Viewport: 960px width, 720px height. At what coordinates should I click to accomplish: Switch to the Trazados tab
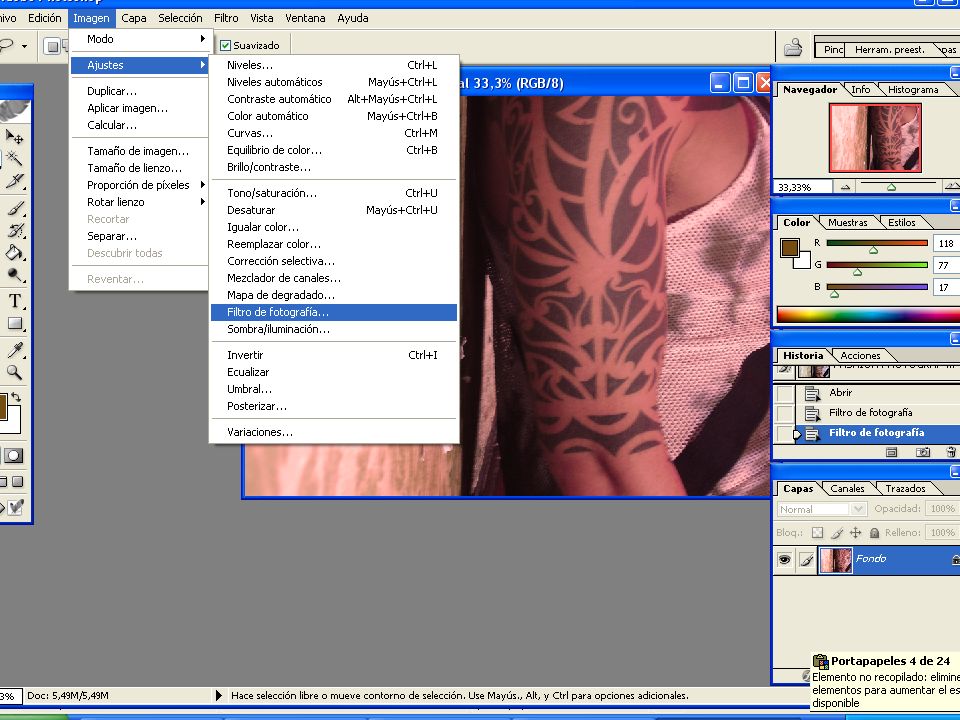coord(905,488)
